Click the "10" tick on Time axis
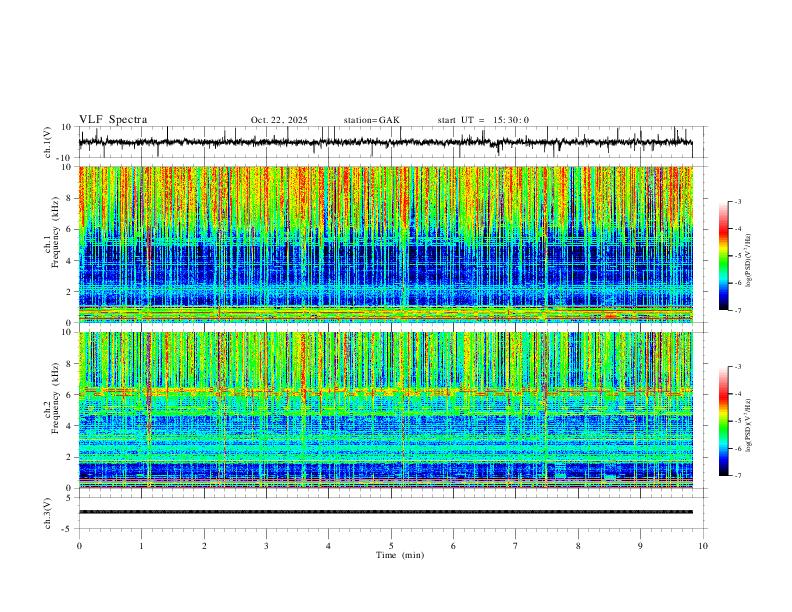 tap(703, 546)
